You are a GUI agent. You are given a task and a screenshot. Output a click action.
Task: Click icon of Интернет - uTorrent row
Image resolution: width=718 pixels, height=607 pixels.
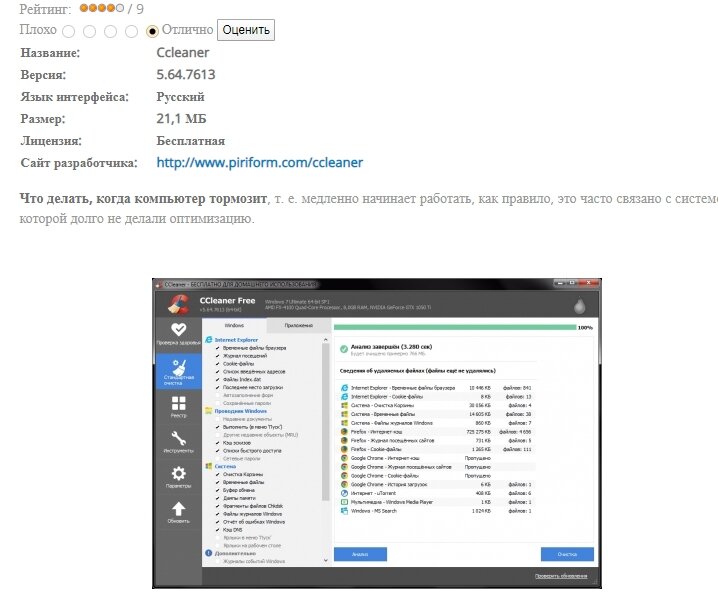(344, 493)
